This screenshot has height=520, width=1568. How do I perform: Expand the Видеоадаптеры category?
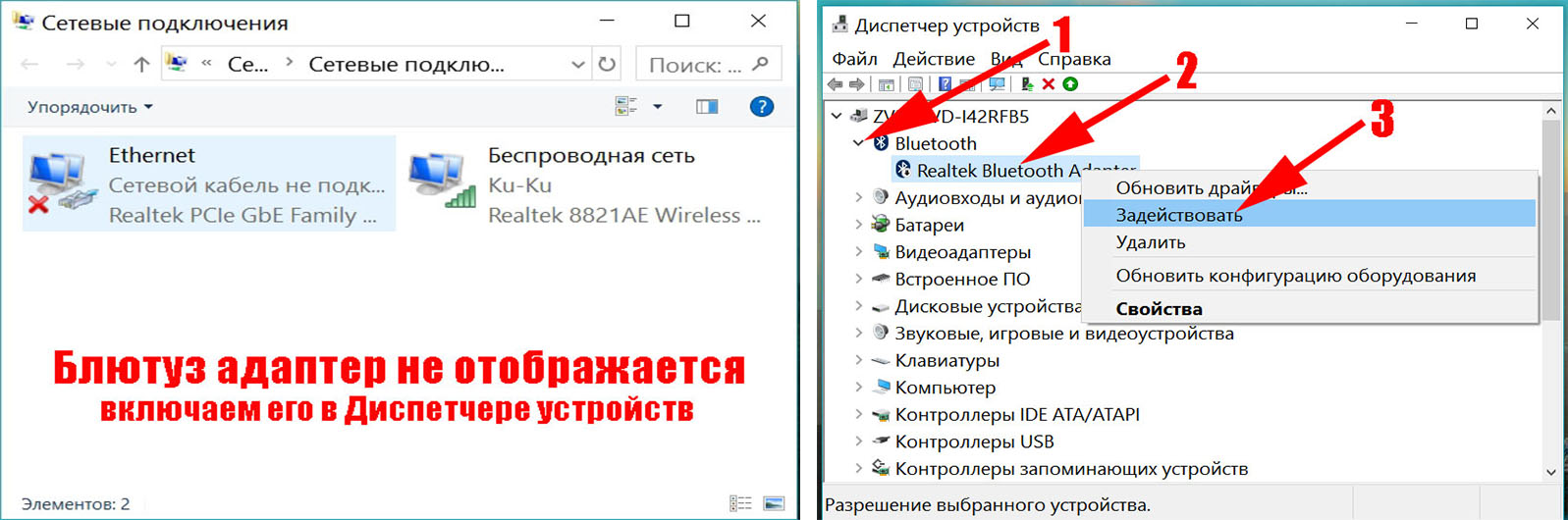tap(859, 252)
